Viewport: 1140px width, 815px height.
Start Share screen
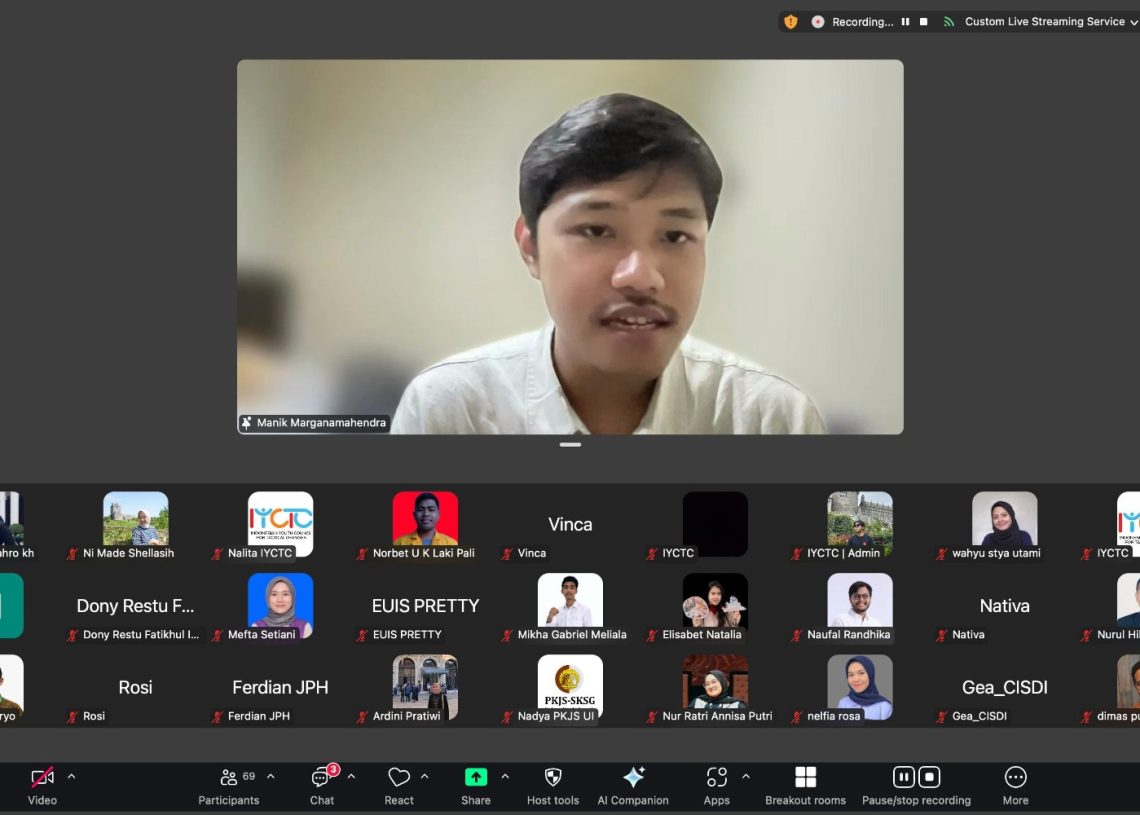(x=476, y=785)
